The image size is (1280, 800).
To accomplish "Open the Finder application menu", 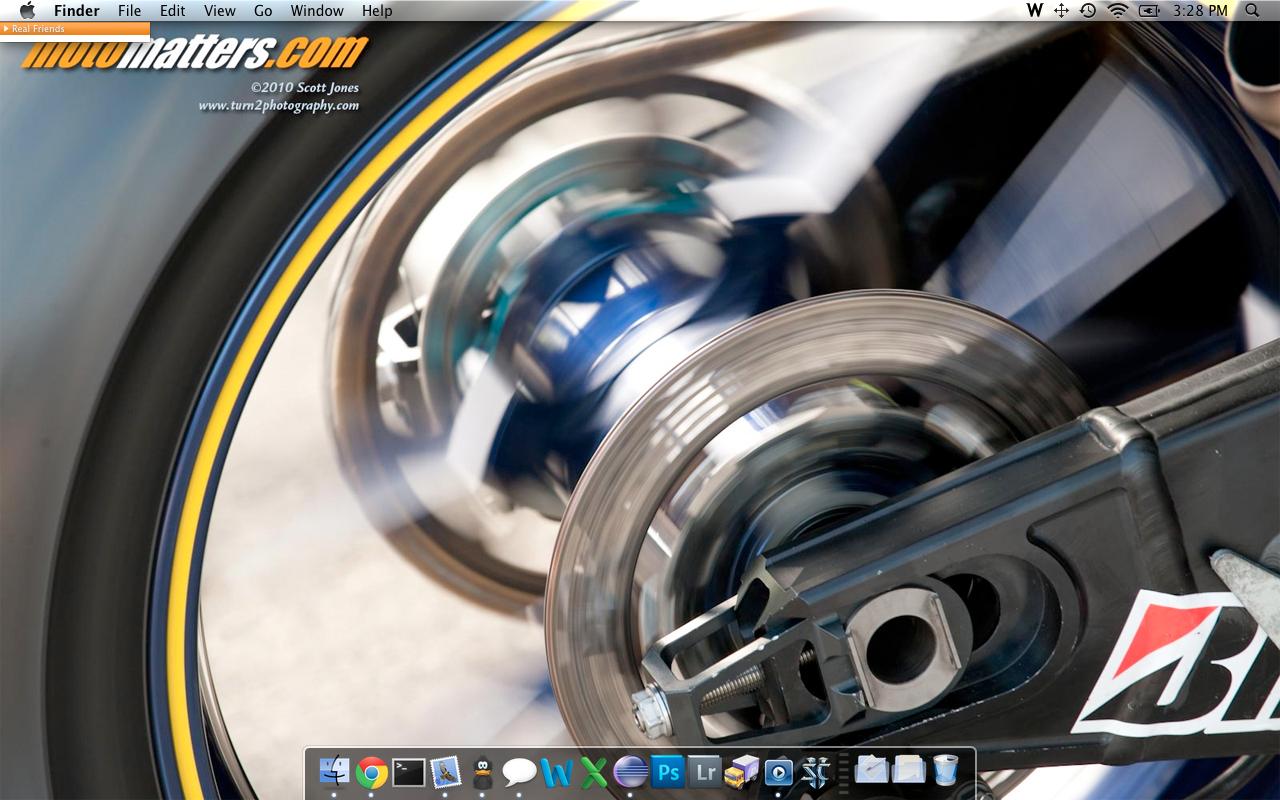I will (x=77, y=11).
